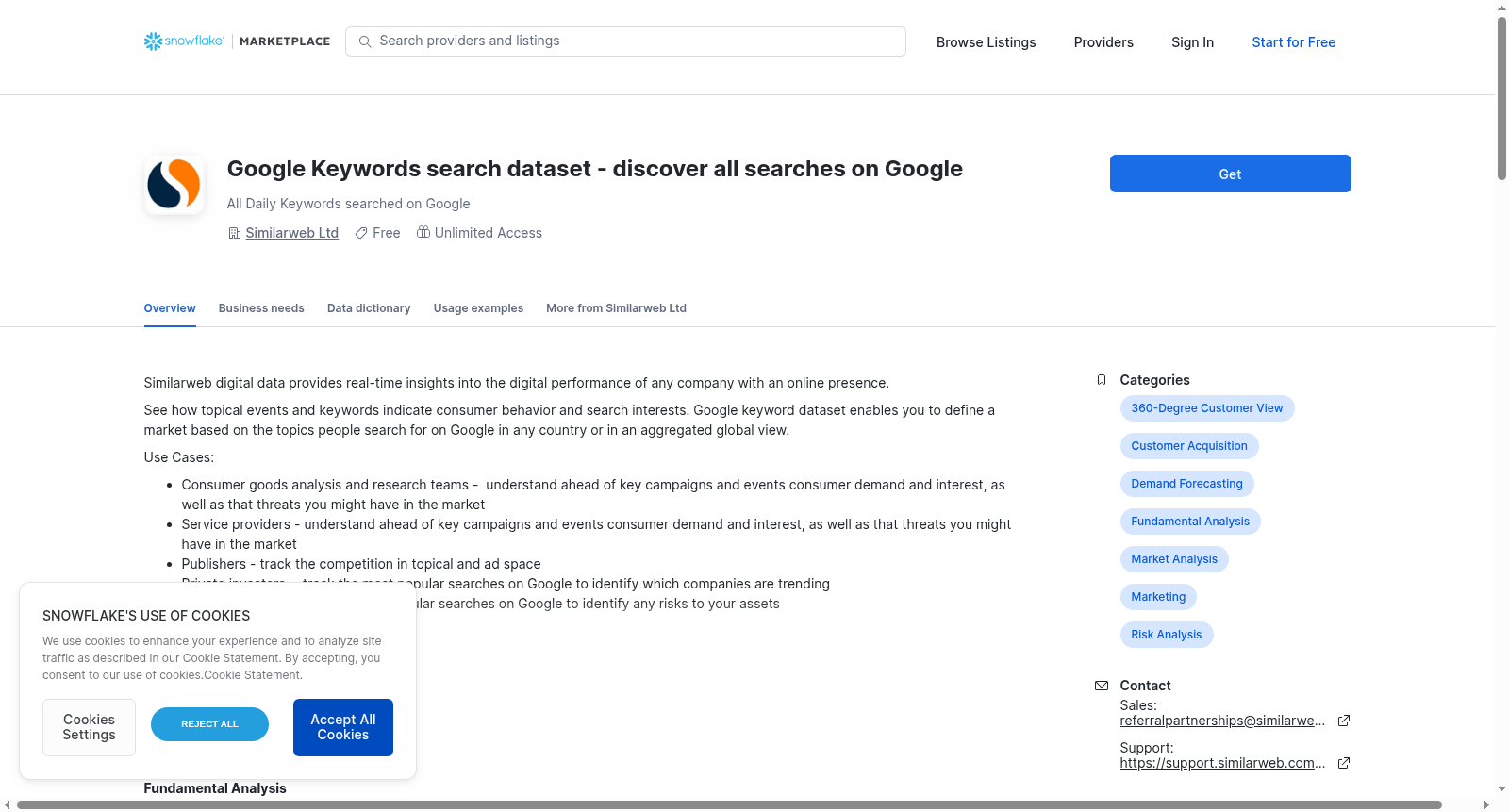The height and width of the screenshot is (812, 1509).
Task: Click the Start for Free link
Action: pyautogui.click(x=1293, y=42)
